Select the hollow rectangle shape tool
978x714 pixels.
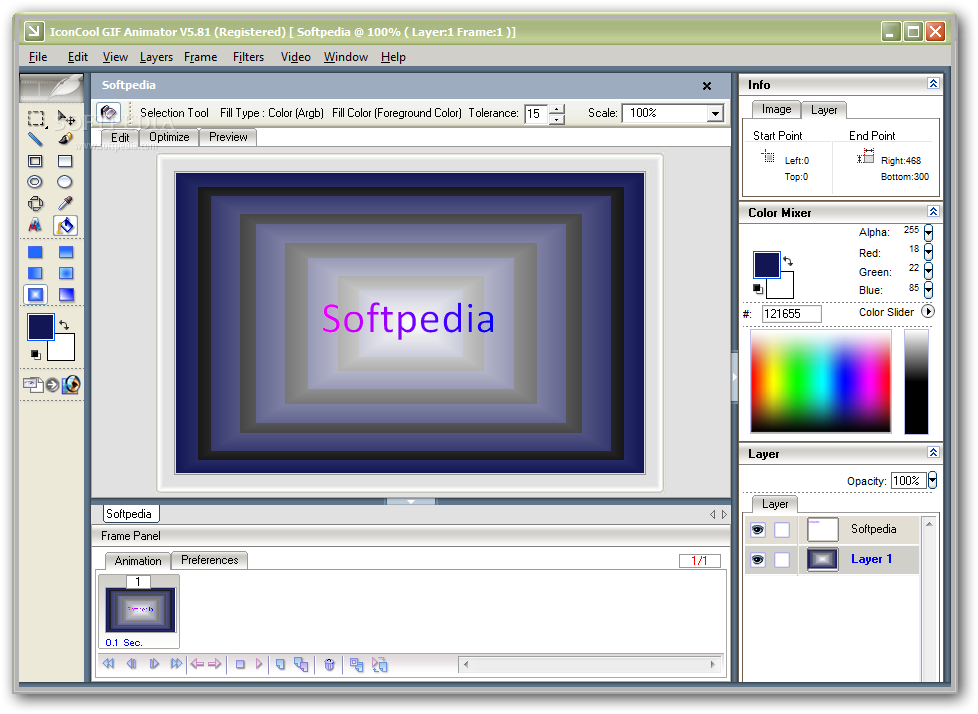point(35,161)
